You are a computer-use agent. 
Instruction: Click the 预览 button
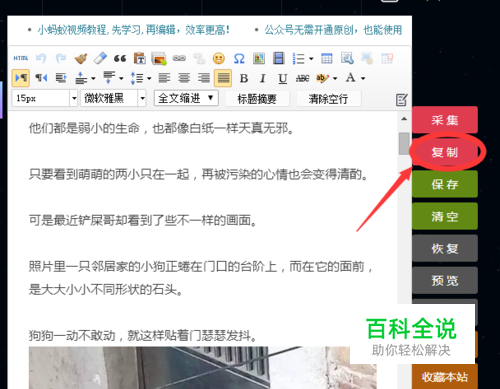click(445, 280)
